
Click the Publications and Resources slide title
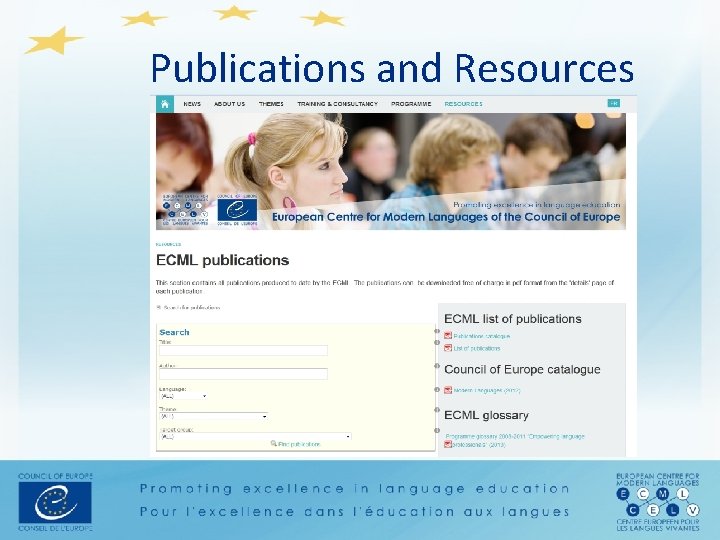coord(392,68)
